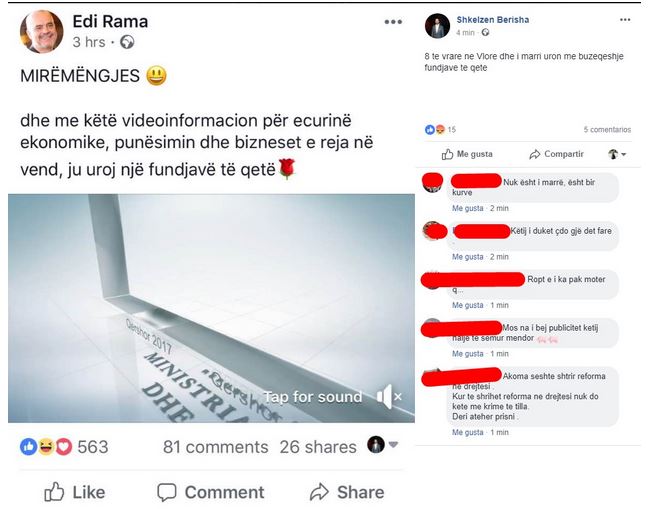The height and width of the screenshot is (509, 648).
Task: Click Me gusta under the first comment
Action: click(x=467, y=208)
